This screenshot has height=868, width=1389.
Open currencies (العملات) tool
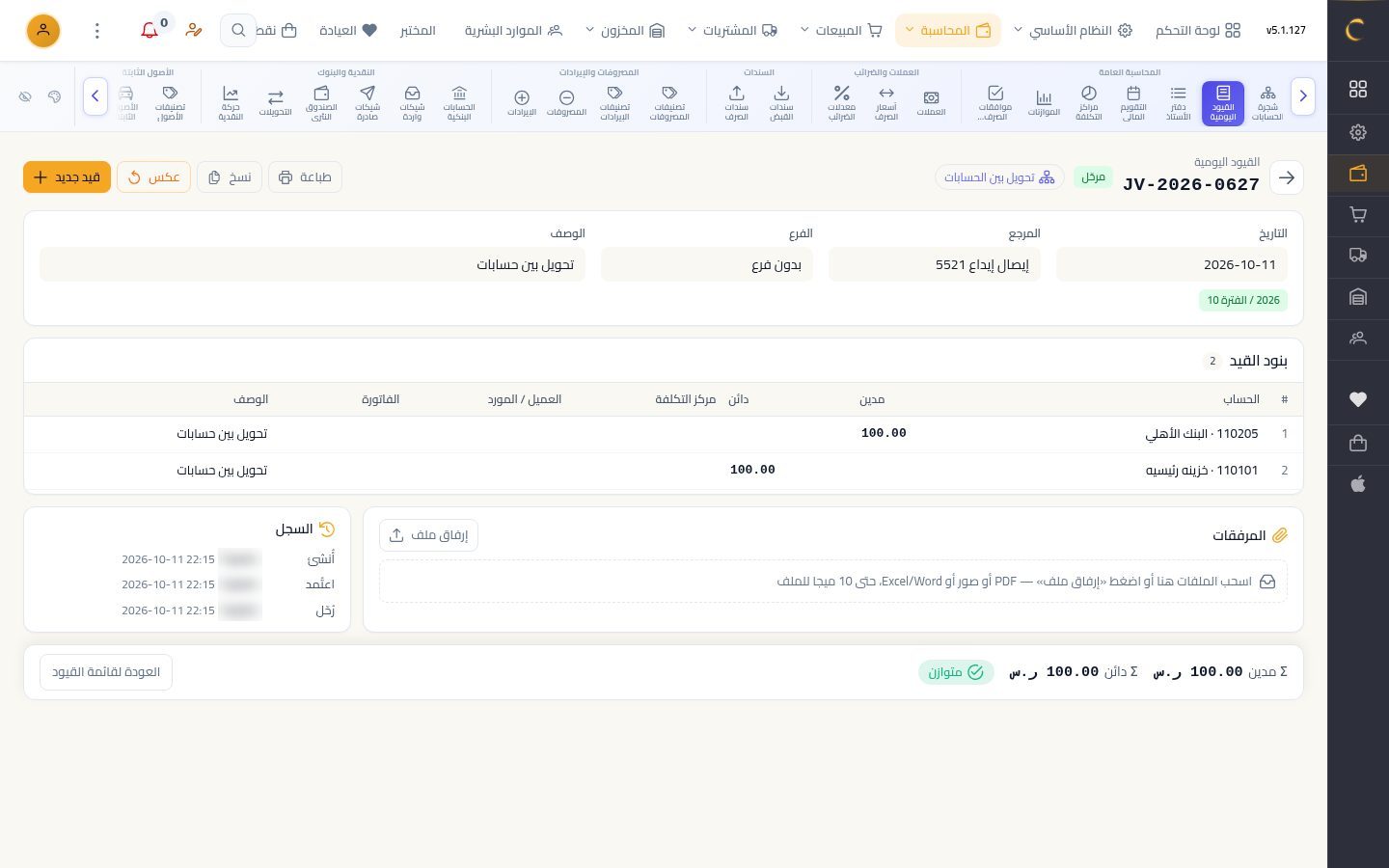point(931,102)
